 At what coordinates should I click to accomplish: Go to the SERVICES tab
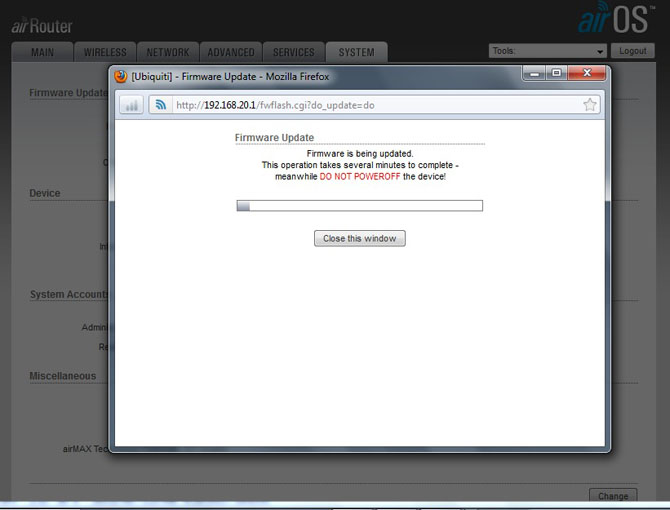coord(294,53)
